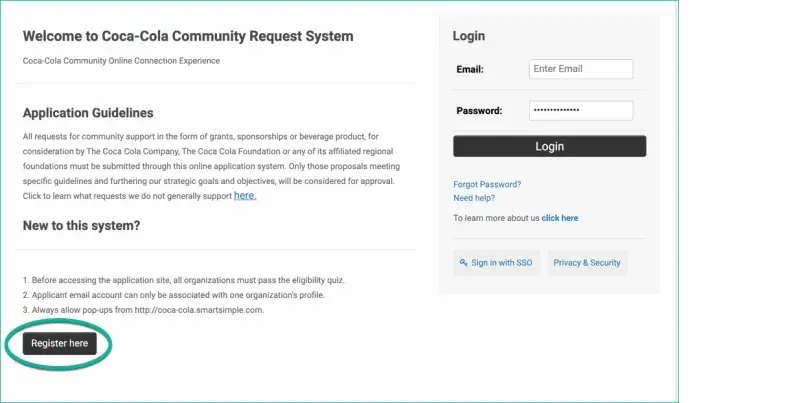Open Privacy & Security
This screenshot has height=403, width=800.
[x=587, y=263]
